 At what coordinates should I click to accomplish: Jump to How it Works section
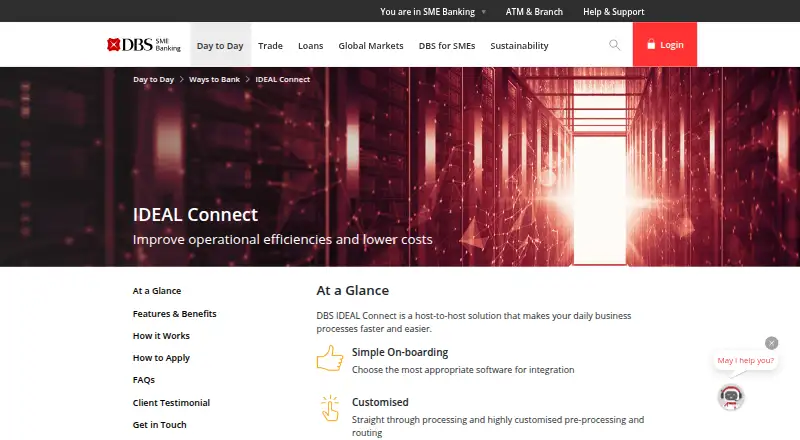coord(161,336)
